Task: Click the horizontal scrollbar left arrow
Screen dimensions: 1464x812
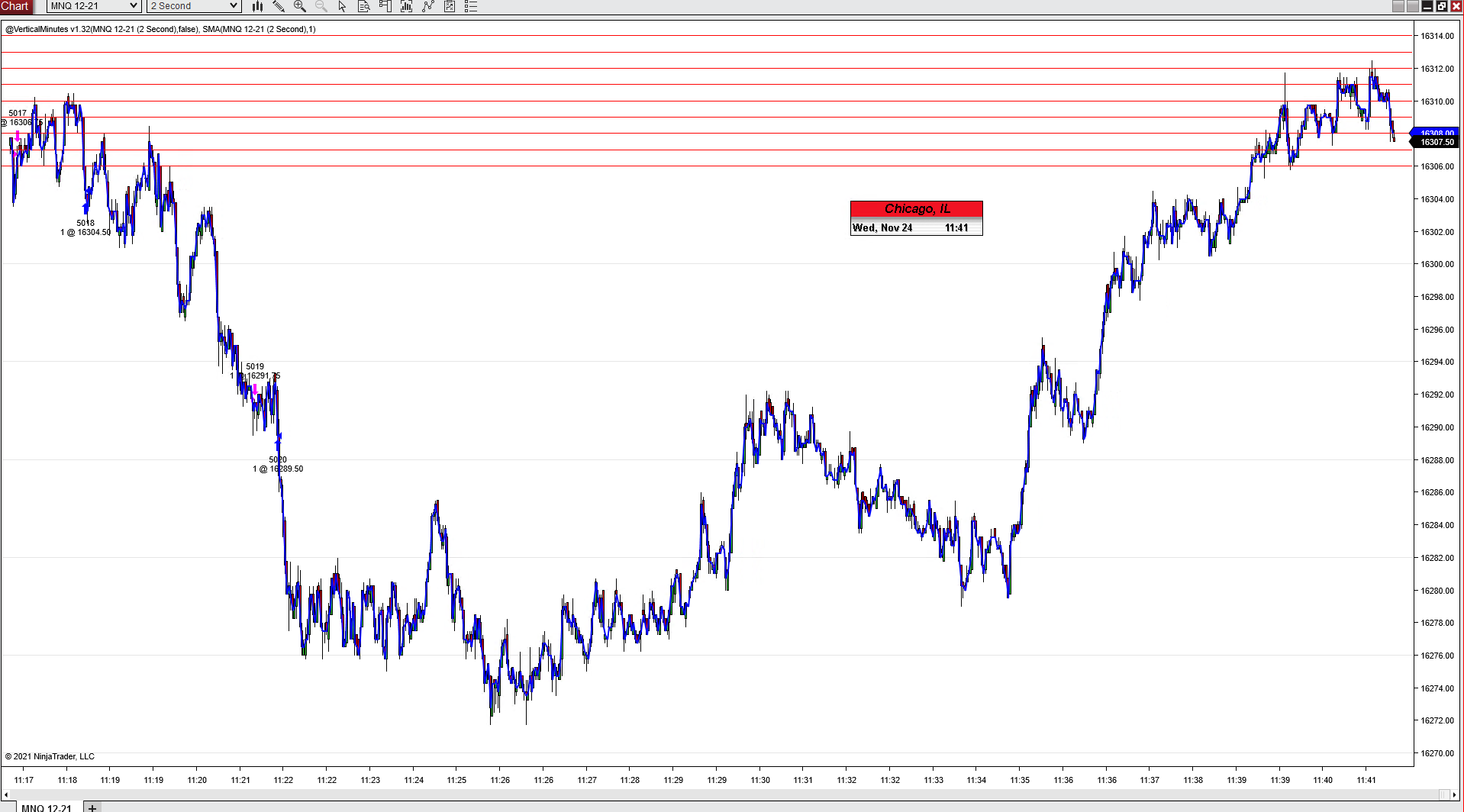Action: point(6,794)
